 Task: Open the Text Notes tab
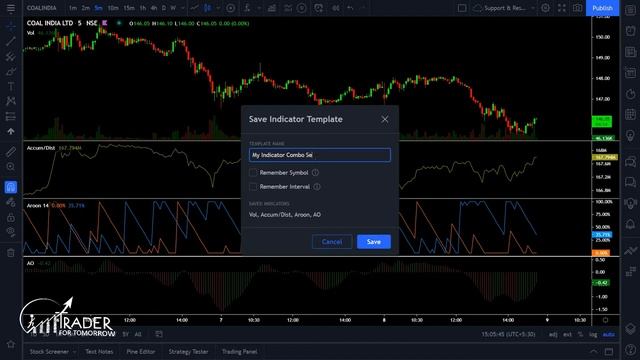(x=99, y=351)
